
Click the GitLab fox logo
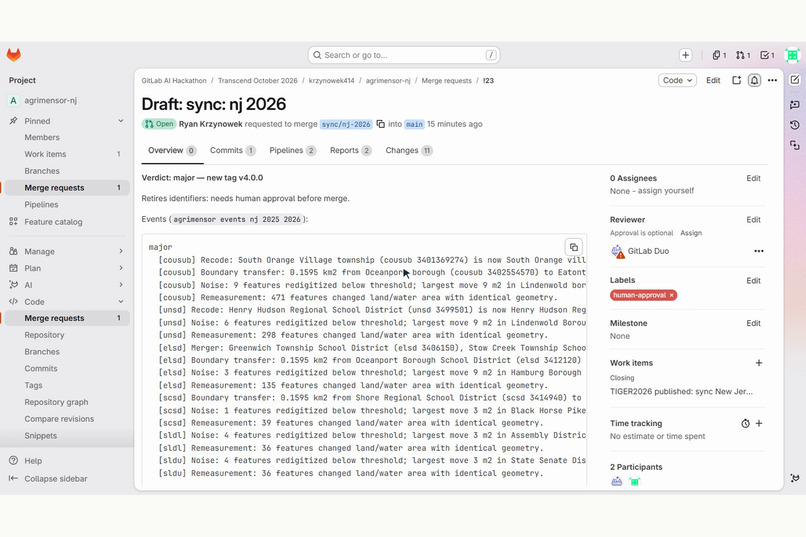14,55
